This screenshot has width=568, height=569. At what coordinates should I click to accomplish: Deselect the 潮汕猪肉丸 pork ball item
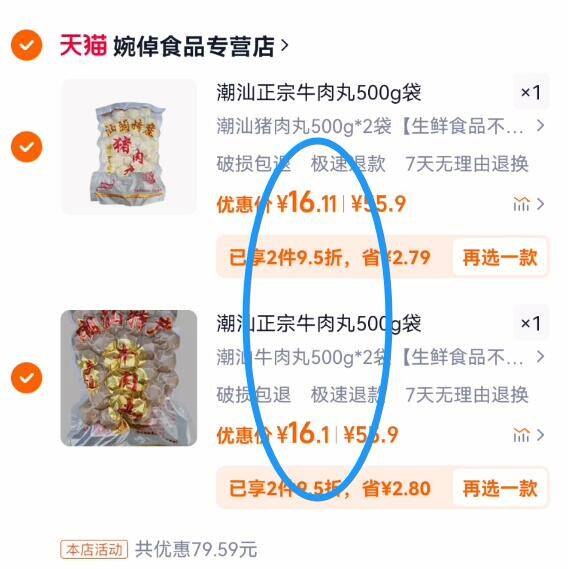pyautogui.click(x=26, y=147)
